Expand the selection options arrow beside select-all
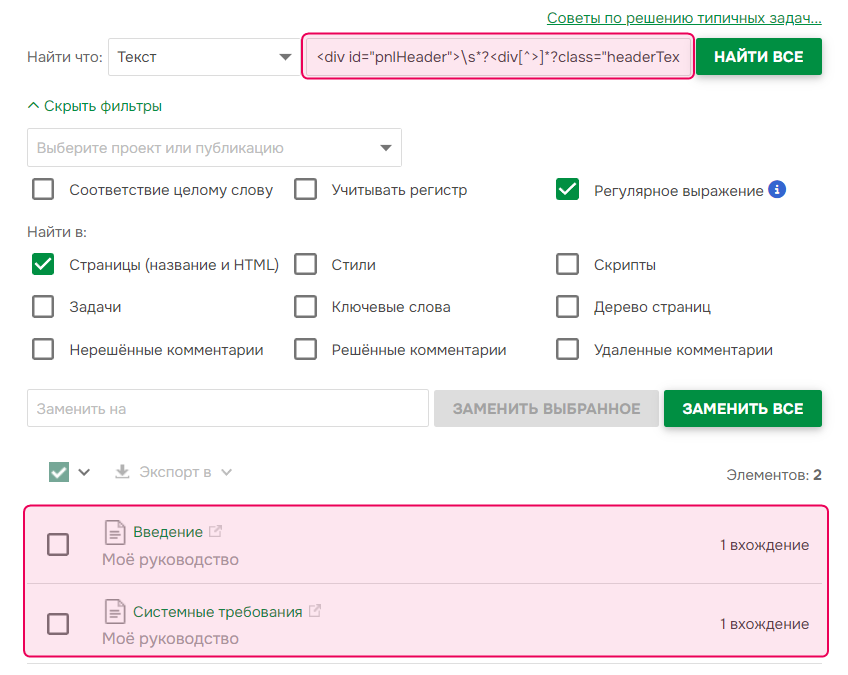The height and width of the screenshot is (675, 848). pyautogui.click(x=84, y=472)
